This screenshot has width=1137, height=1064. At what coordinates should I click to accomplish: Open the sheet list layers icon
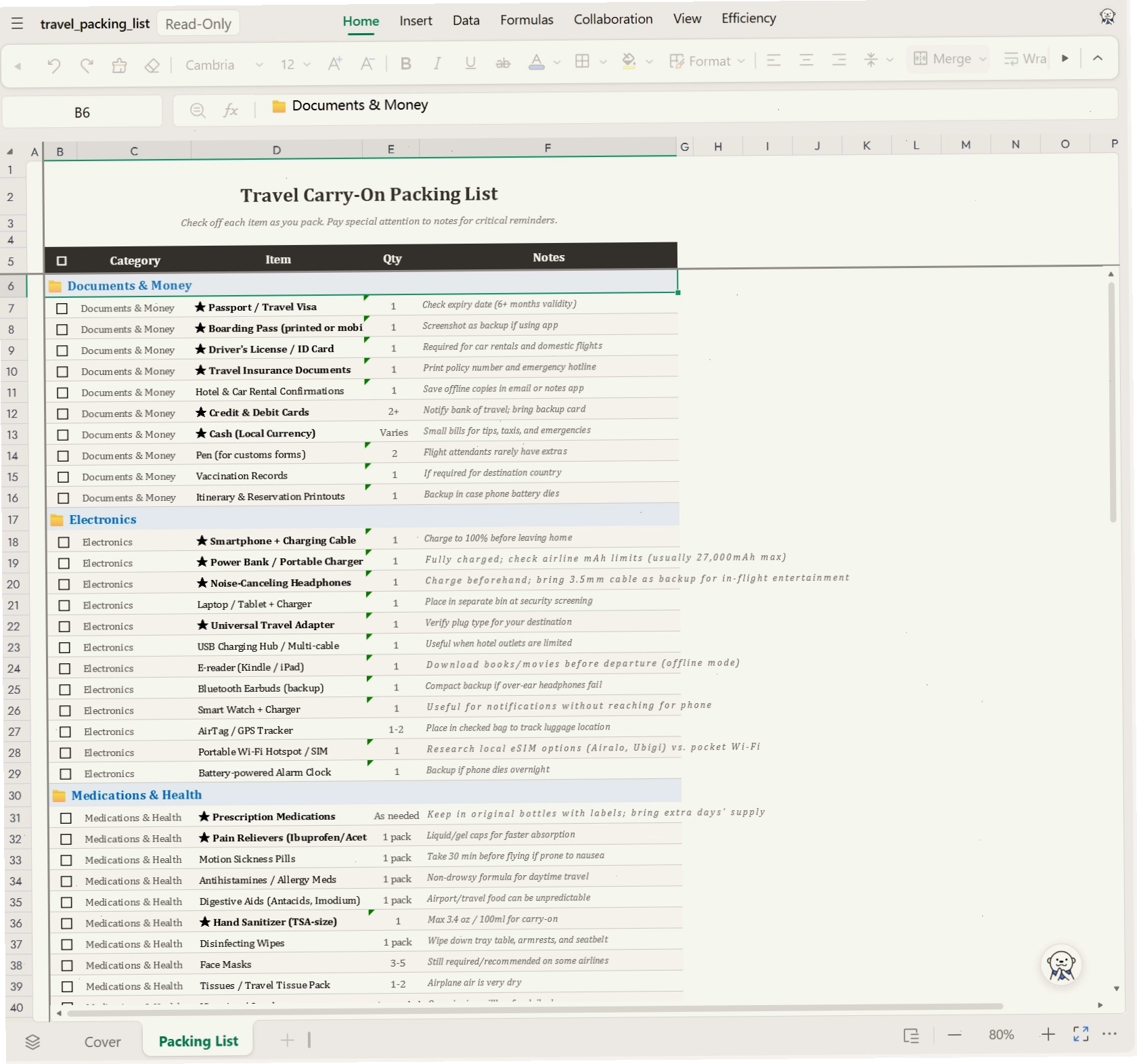[x=32, y=1042]
